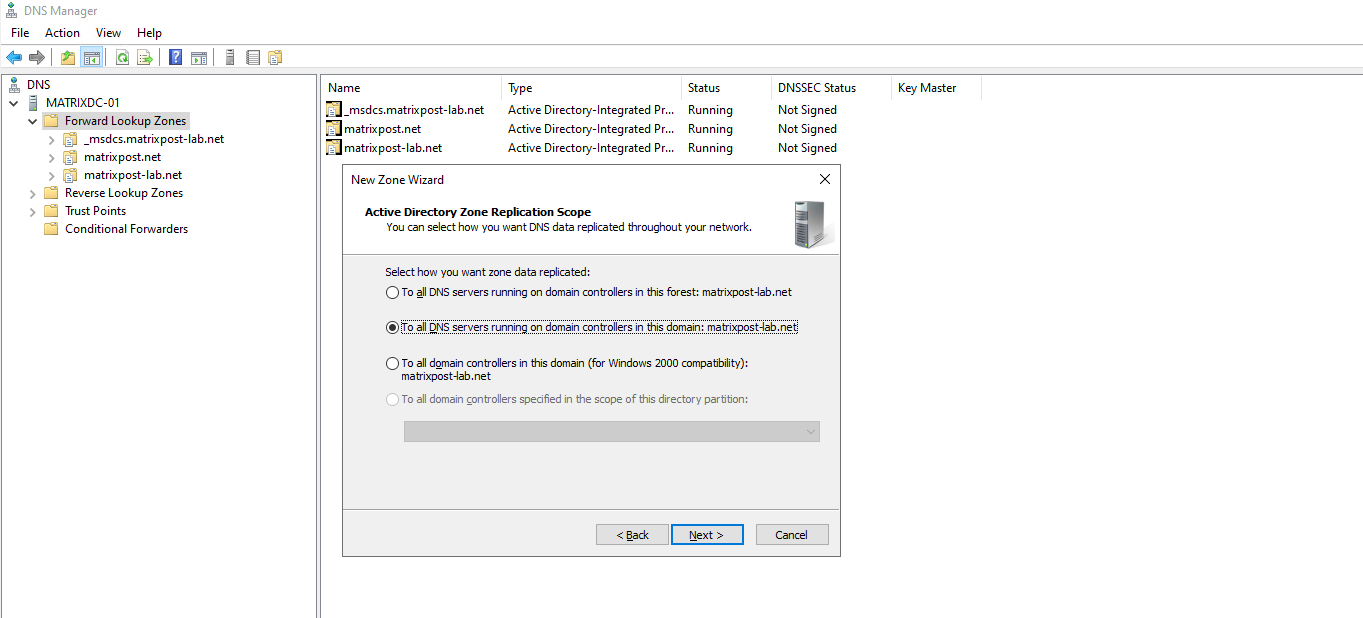Screen dimensions: 1363x618
Task: Expand the Trust Points node
Action: pyautogui.click(x=33, y=211)
